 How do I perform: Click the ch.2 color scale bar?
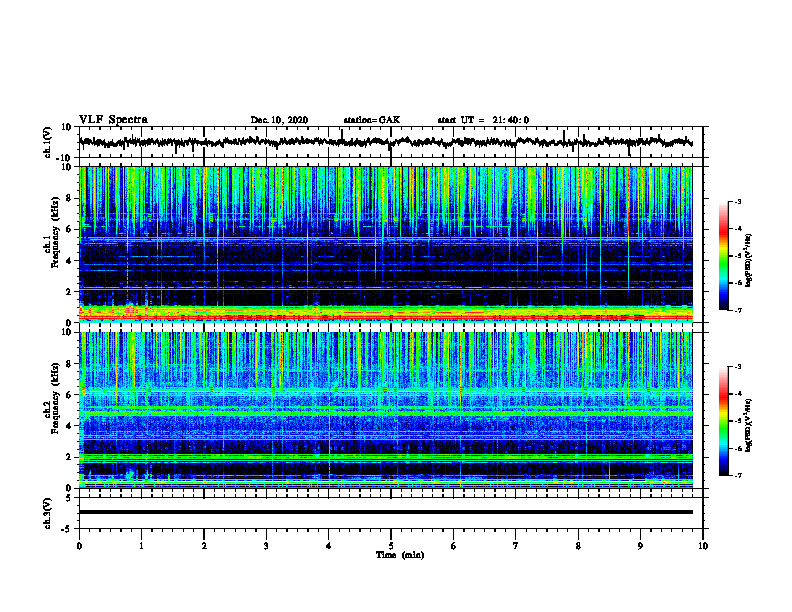723,421
